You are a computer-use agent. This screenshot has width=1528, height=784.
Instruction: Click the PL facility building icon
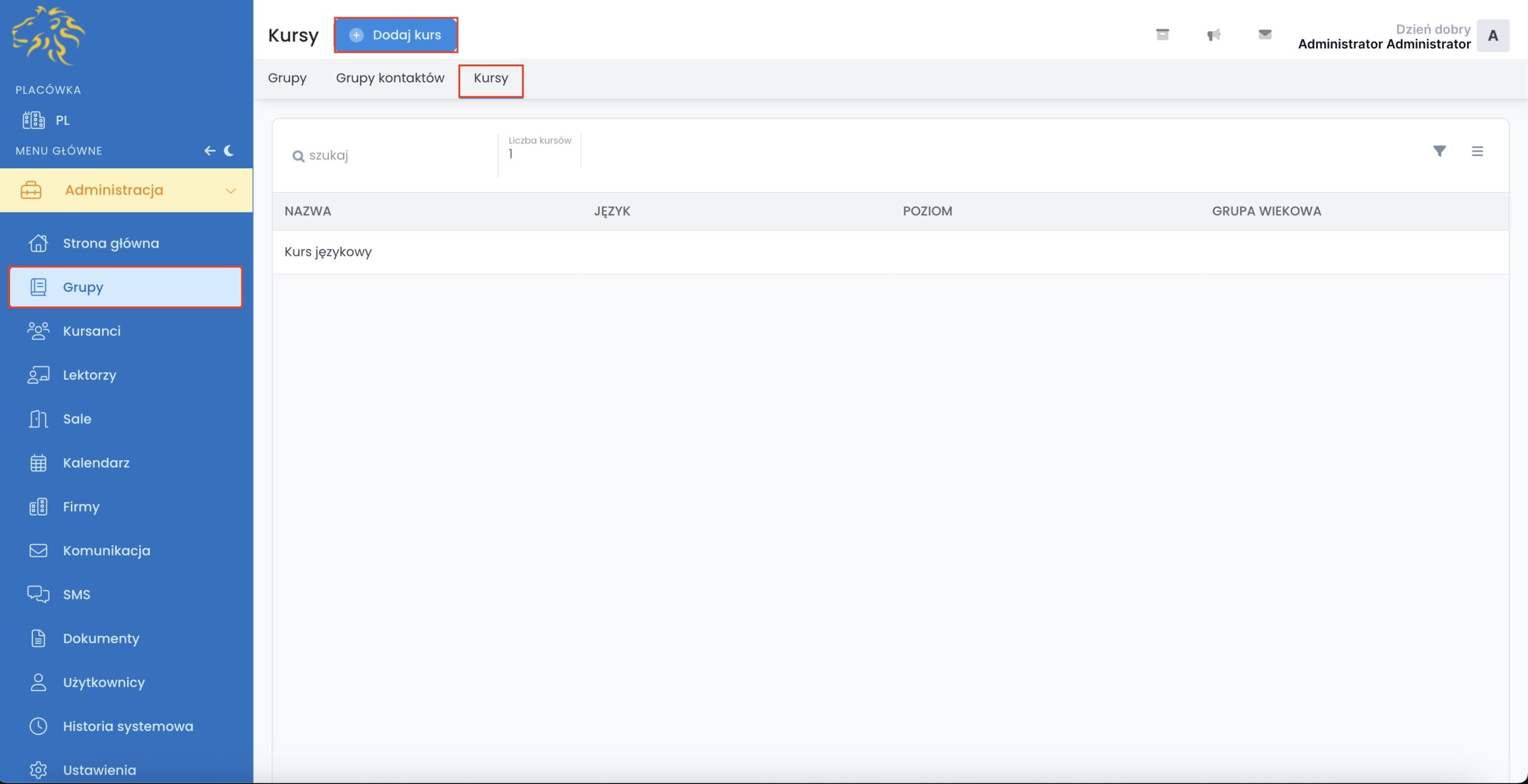(x=33, y=120)
